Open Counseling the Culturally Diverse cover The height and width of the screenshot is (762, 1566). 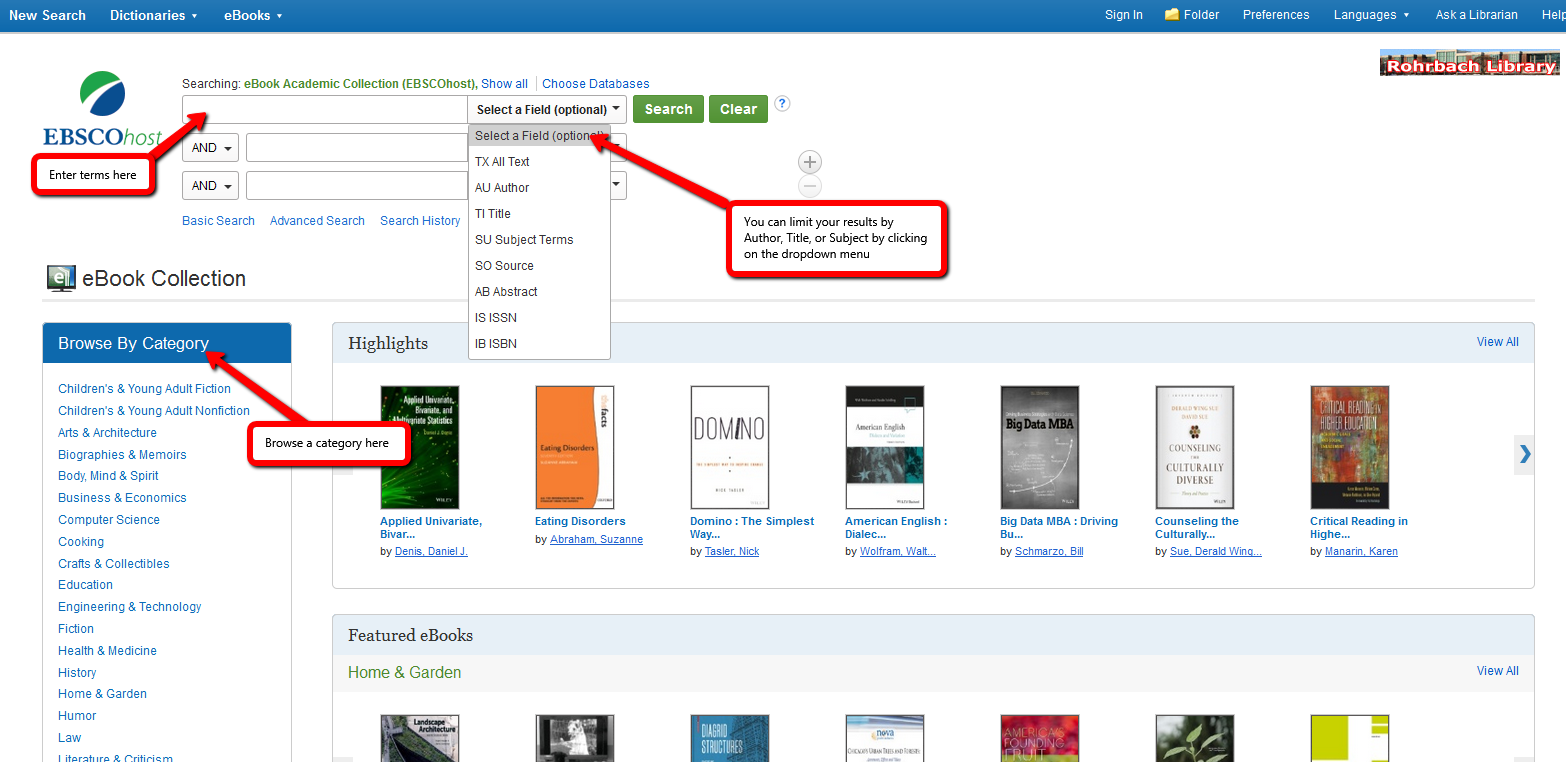[x=1194, y=448]
